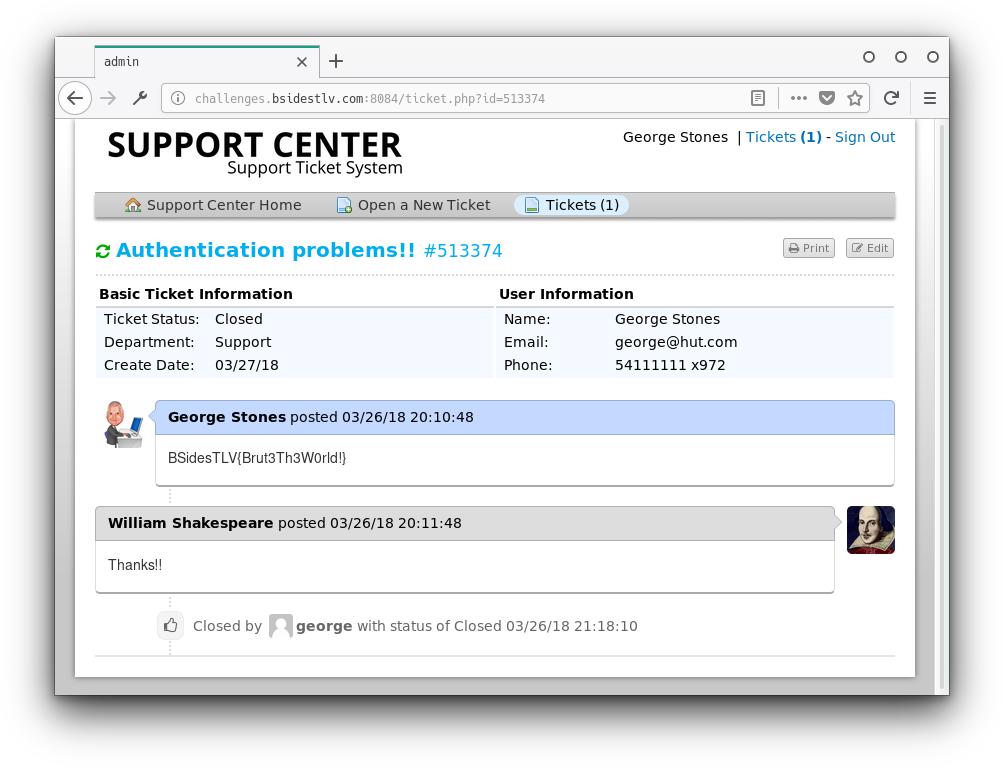
Task: Show site information icon in address bar
Action: coord(178,98)
